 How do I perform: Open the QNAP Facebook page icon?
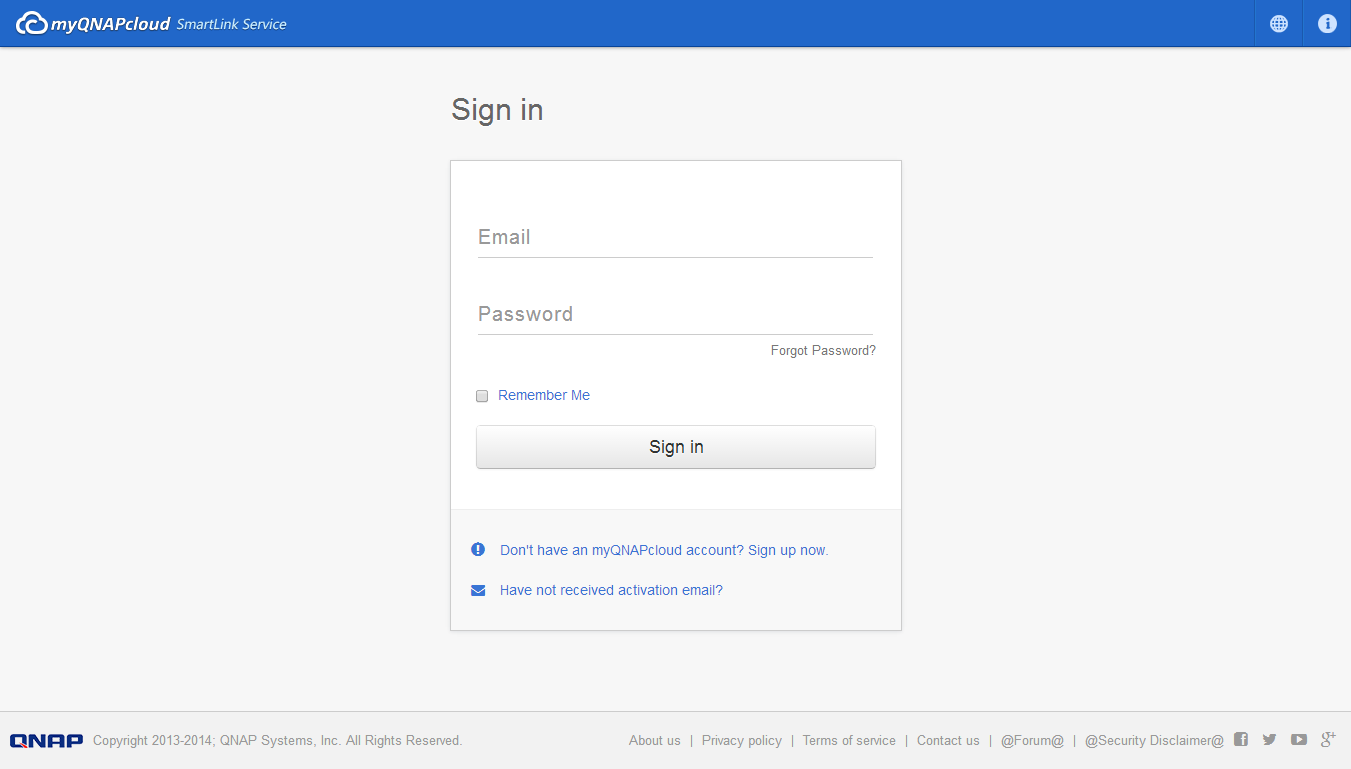1241,740
